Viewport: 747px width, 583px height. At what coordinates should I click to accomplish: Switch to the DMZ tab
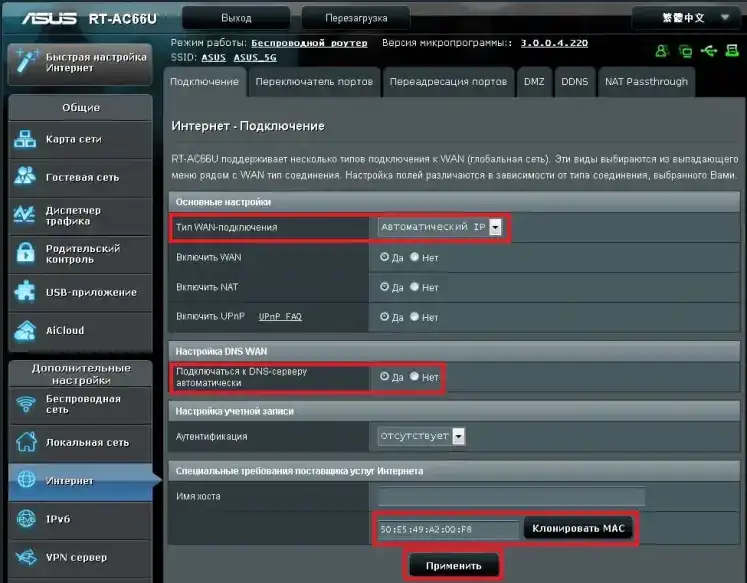tap(534, 82)
